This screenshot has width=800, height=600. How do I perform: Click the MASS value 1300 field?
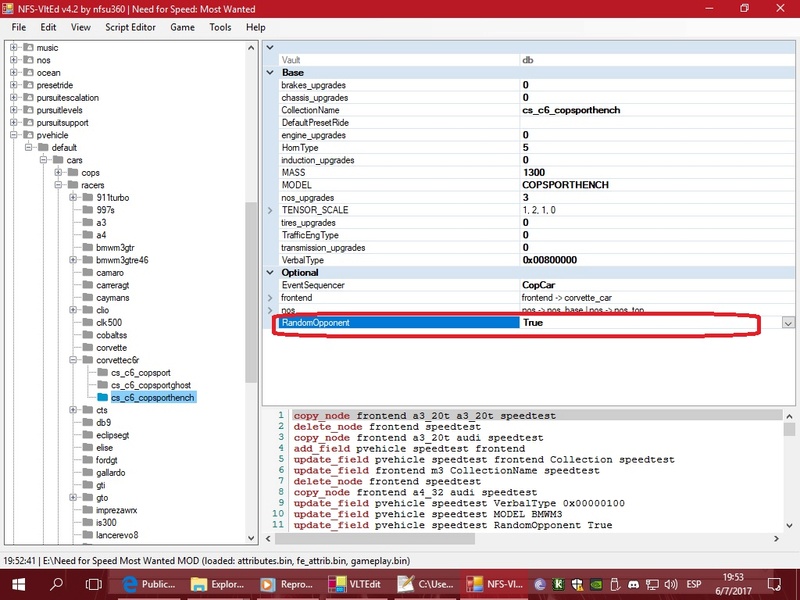click(x=657, y=172)
